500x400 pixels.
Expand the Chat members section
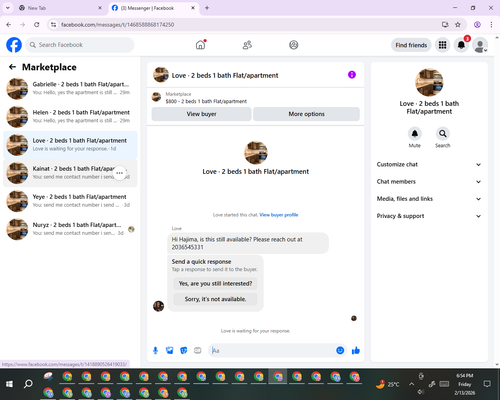429,182
